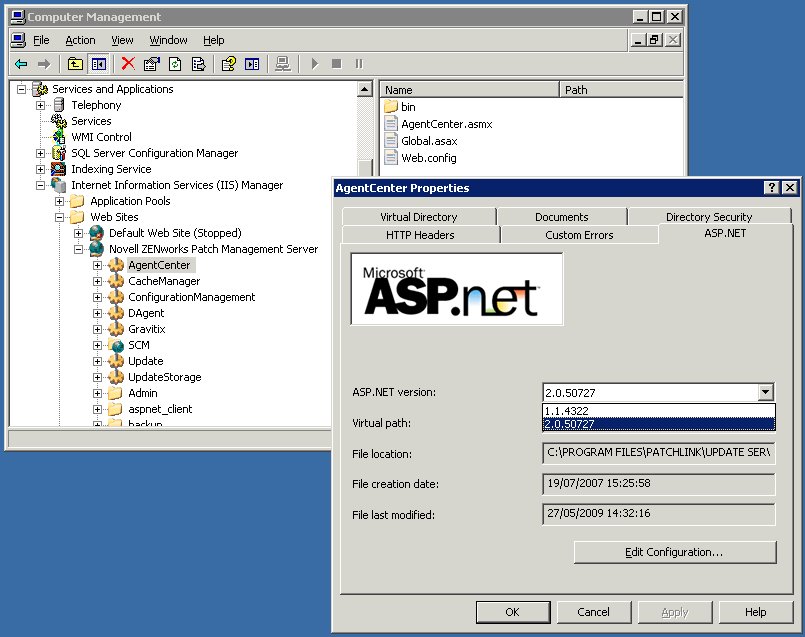Click the DAgent gear icon in the tree

116,313
